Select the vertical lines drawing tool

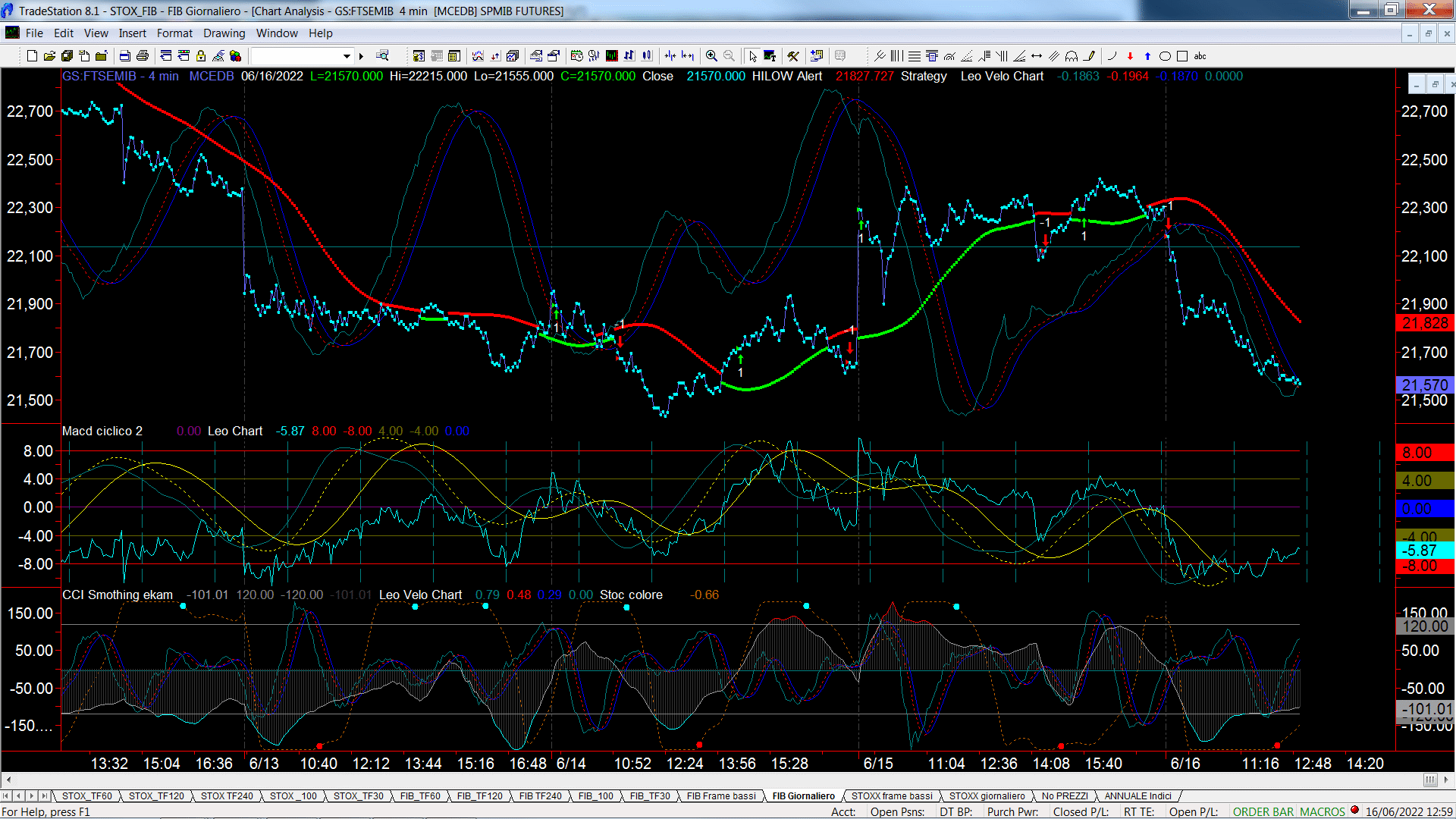[896, 56]
